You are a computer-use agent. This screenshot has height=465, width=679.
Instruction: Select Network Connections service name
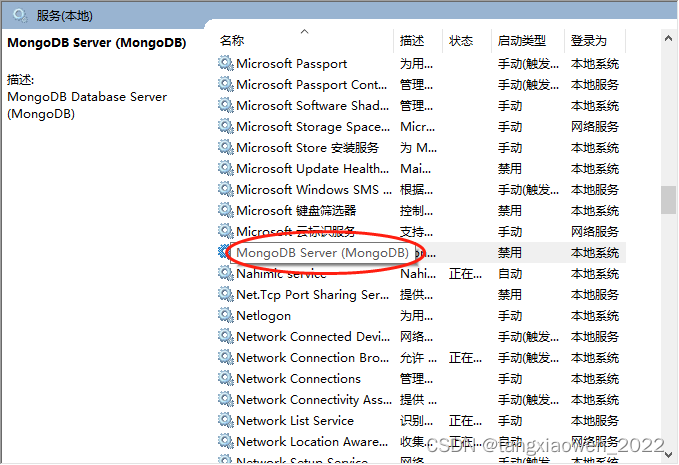298,378
